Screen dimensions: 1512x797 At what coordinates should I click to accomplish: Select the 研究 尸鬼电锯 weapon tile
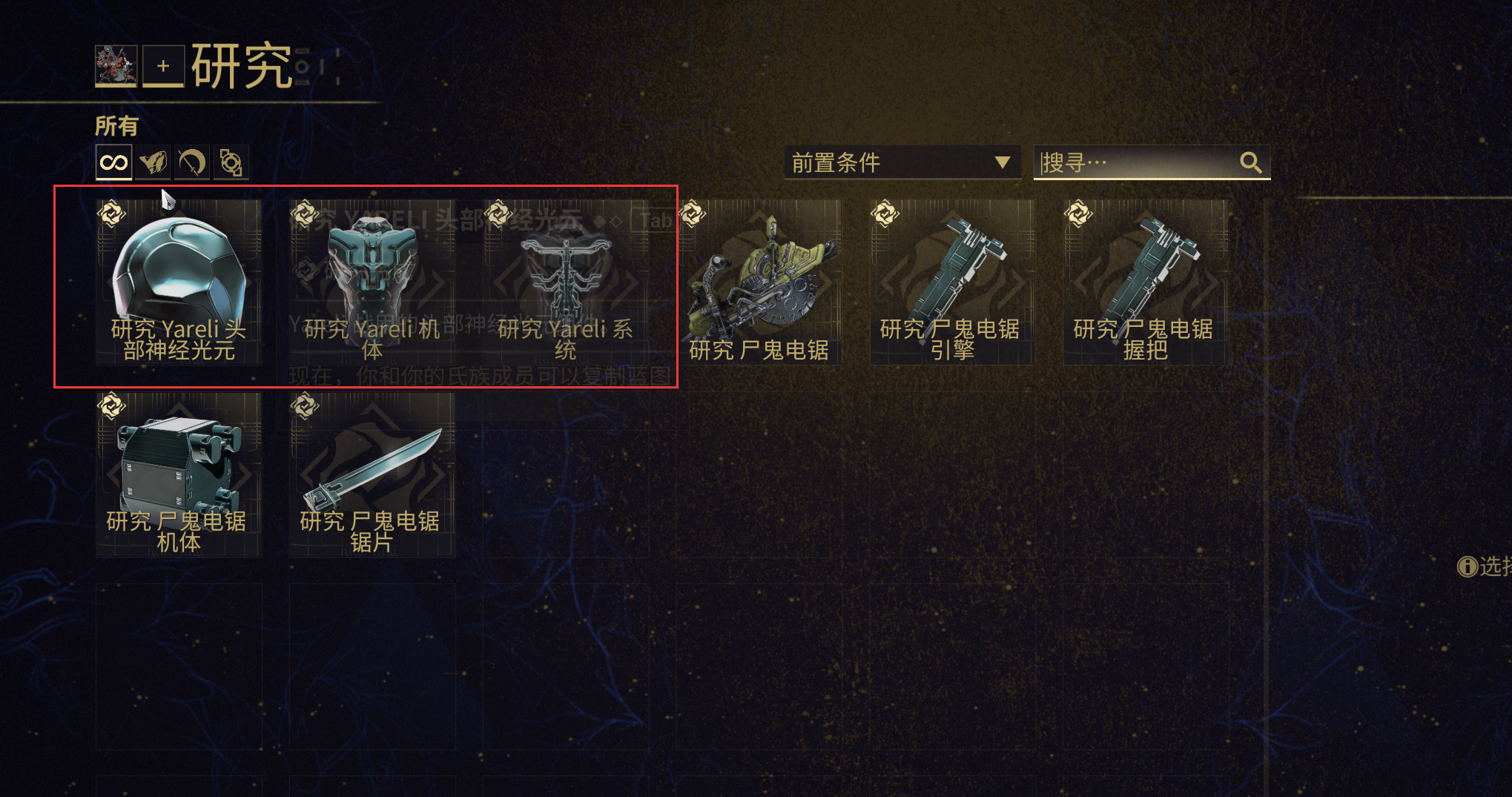[x=759, y=282]
